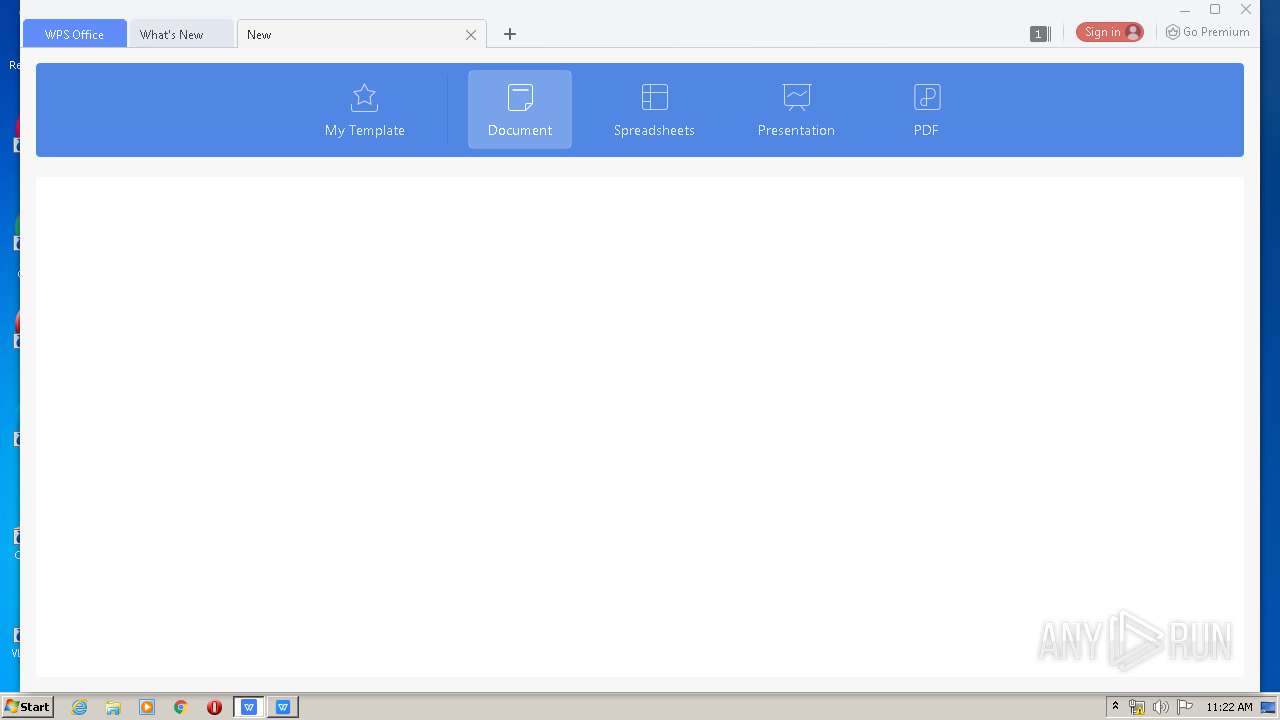Select the Presentation template category
1280x720 pixels.
[x=796, y=110]
